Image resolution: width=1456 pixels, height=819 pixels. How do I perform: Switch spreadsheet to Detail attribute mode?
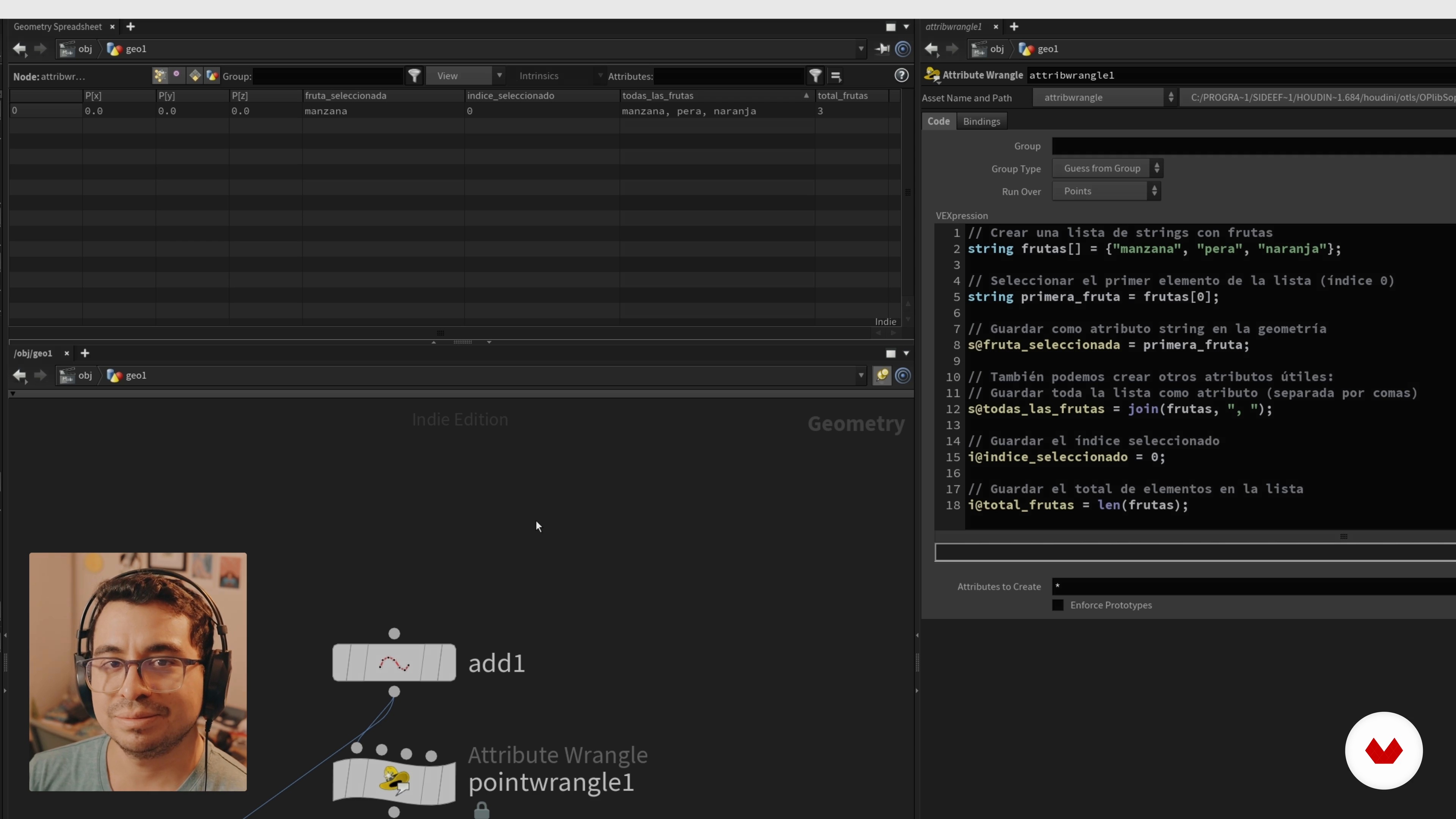pyautogui.click(x=212, y=76)
